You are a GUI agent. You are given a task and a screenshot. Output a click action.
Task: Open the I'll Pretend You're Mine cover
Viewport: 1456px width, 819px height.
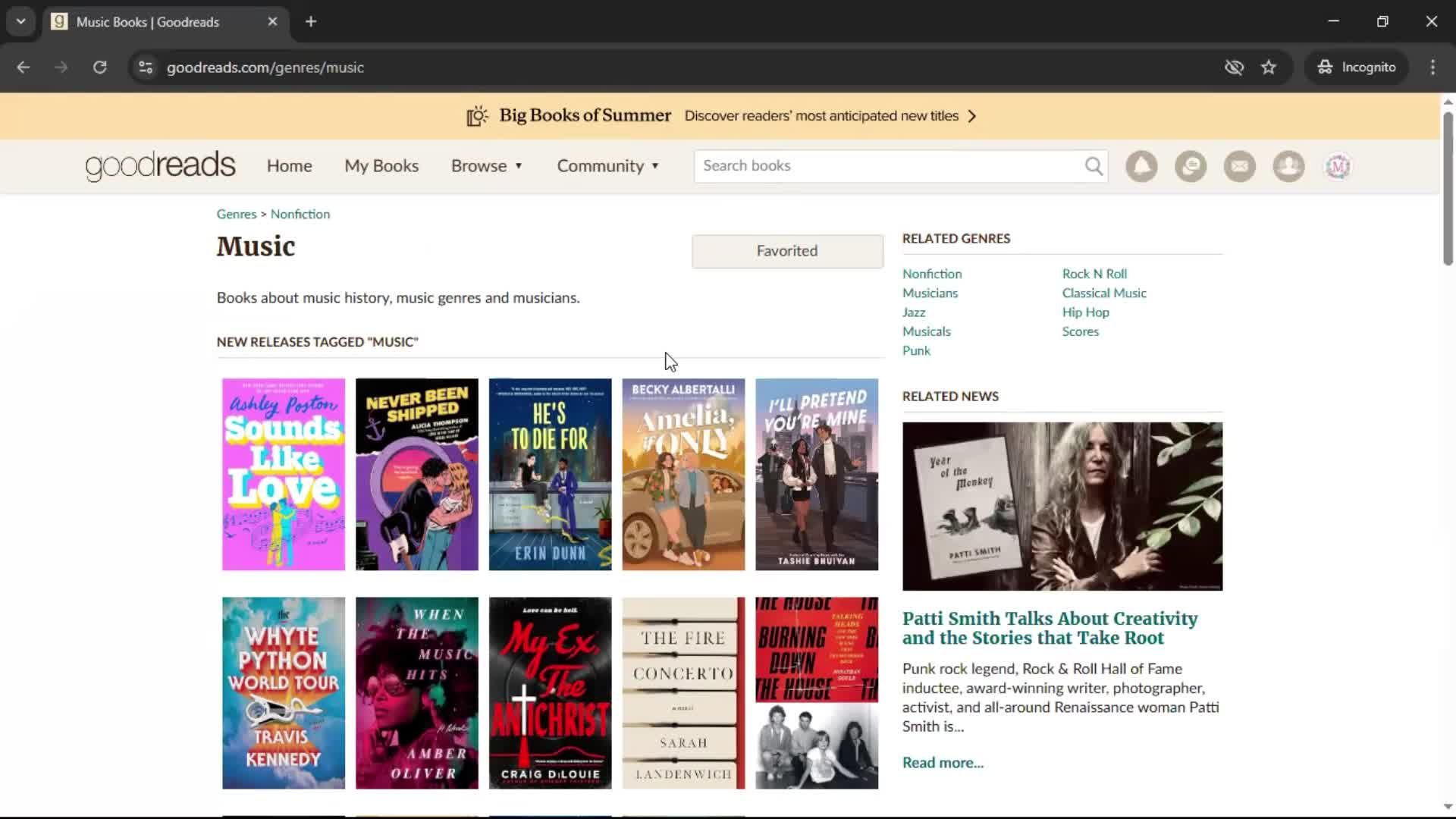click(817, 475)
